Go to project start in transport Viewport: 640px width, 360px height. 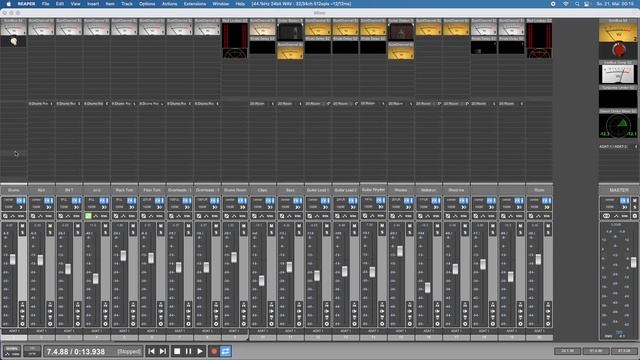click(x=151, y=351)
